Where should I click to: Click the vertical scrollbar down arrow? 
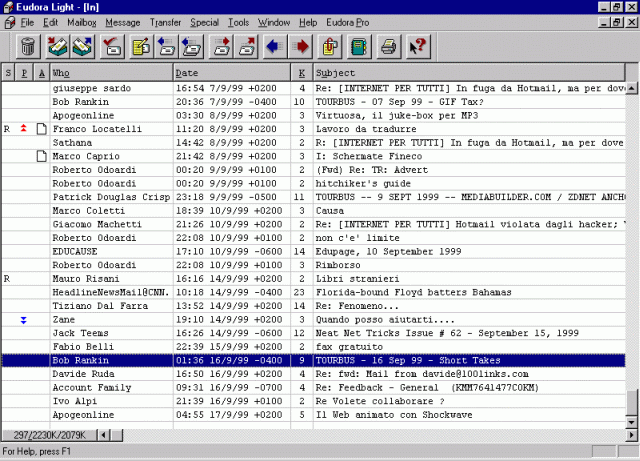point(631,423)
